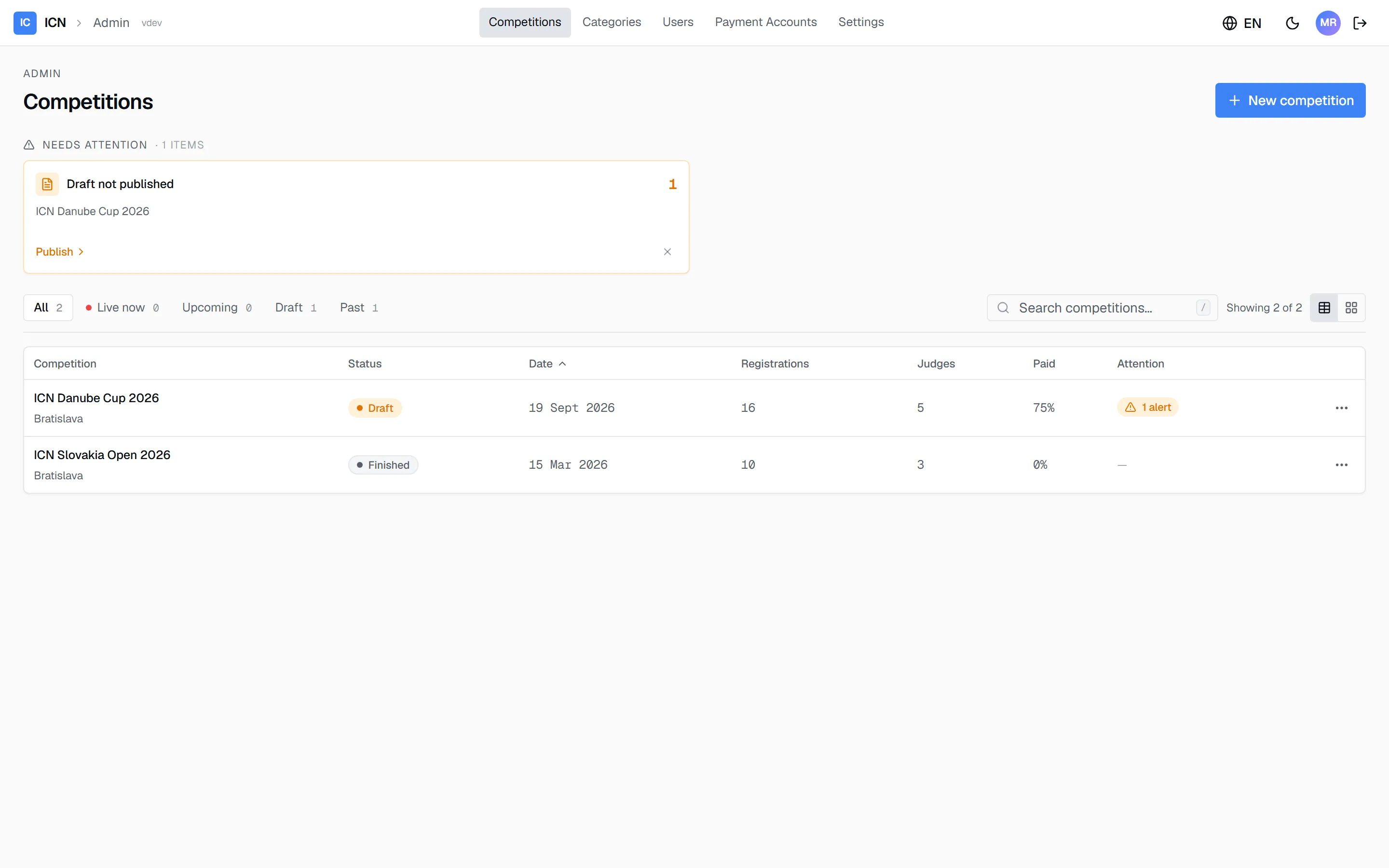Focus the Search competitions field
The width and height of the screenshot is (1389, 868).
(x=1102, y=308)
